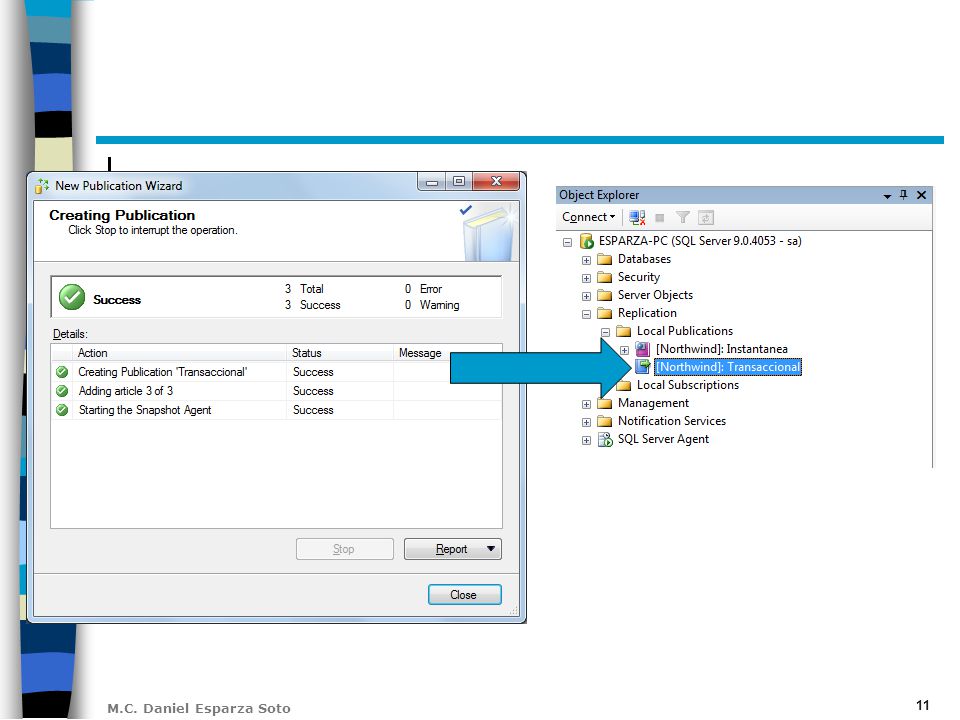Toggle the Object Explorer auto-hide pin

[x=904, y=195]
